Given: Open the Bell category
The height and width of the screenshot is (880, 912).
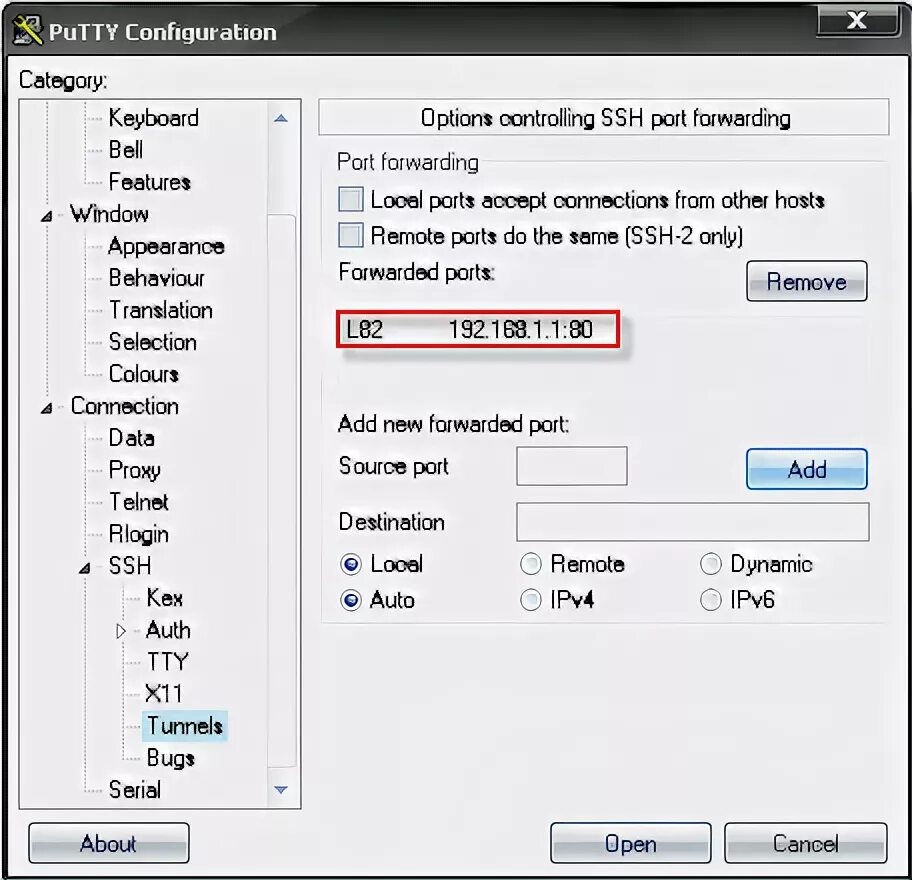Looking at the screenshot, I should pos(126,150).
